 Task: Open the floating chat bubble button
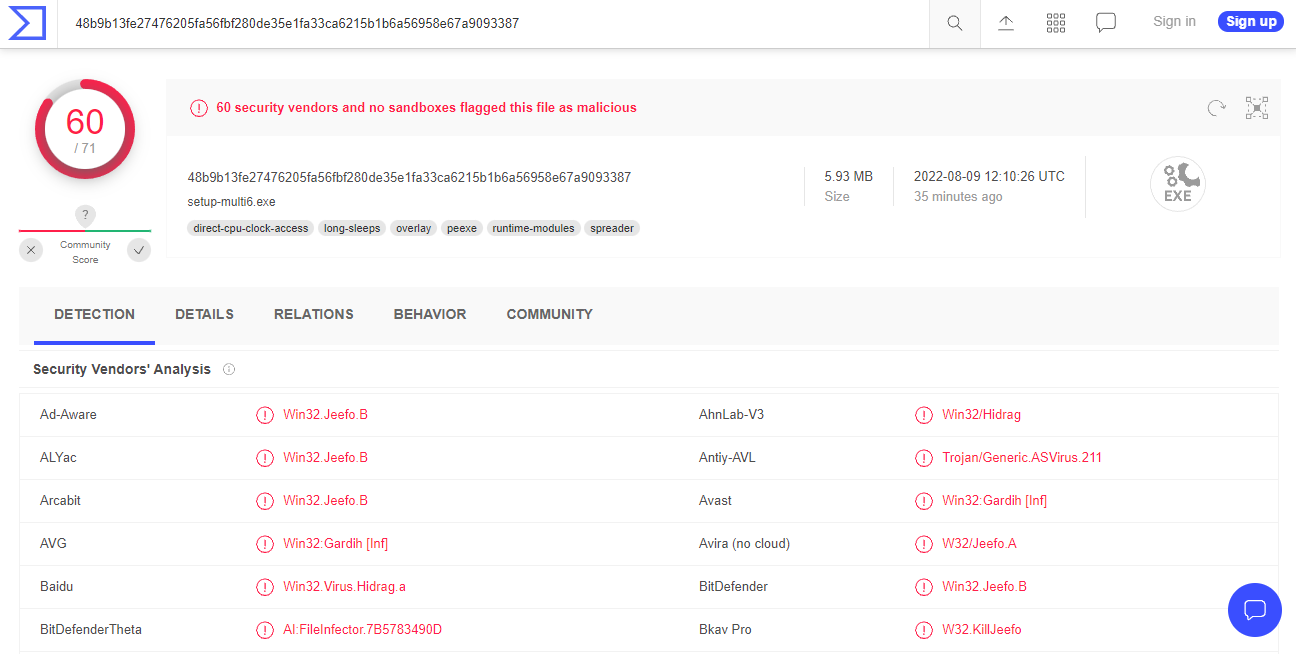[1255, 610]
